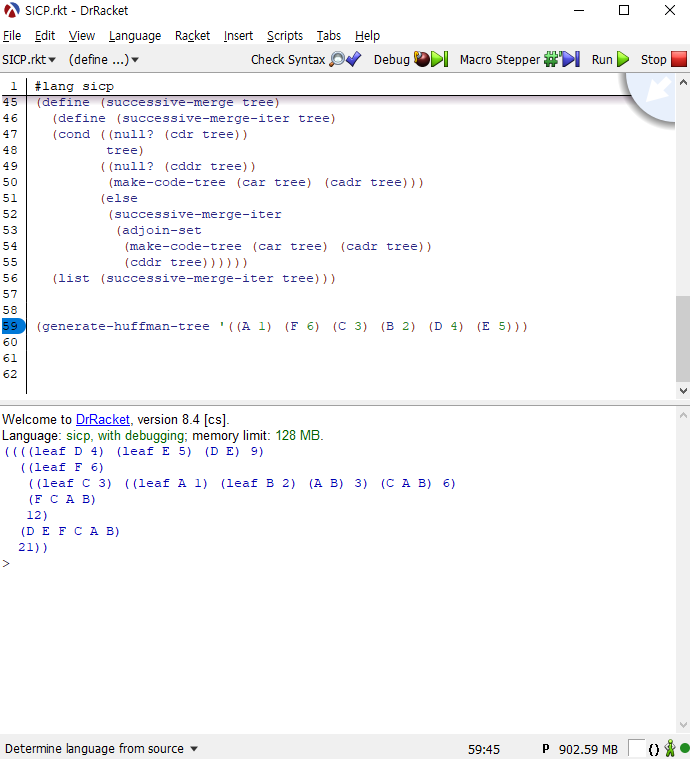Click the running man status icon
This screenshot has width=690, height=759.
[x=670, y=749]
